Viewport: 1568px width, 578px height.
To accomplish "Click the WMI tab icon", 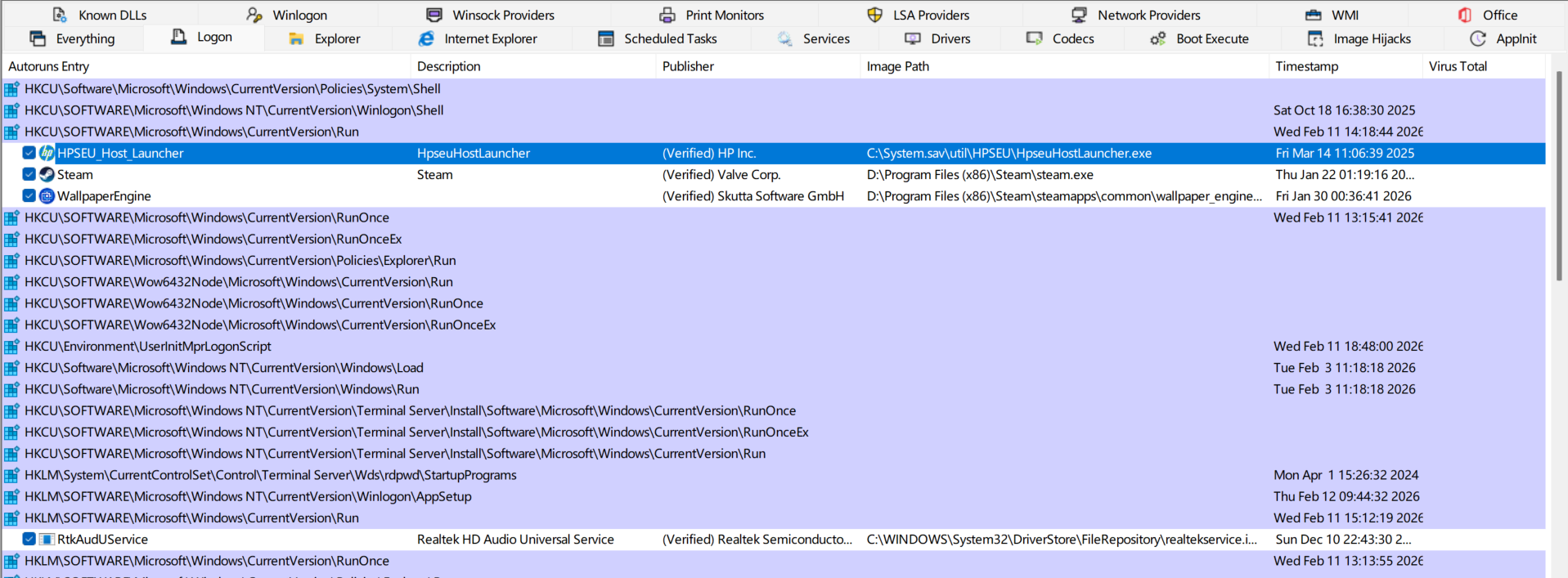I will 1314,15.
